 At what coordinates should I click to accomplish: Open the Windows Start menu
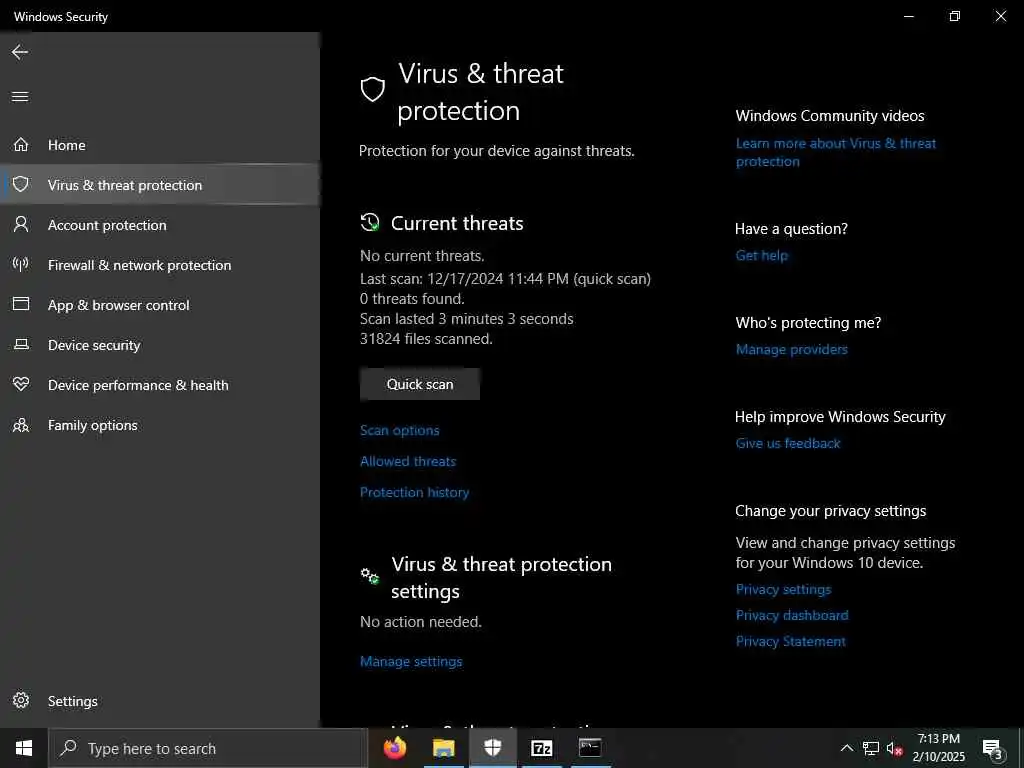tap(24, 748)
